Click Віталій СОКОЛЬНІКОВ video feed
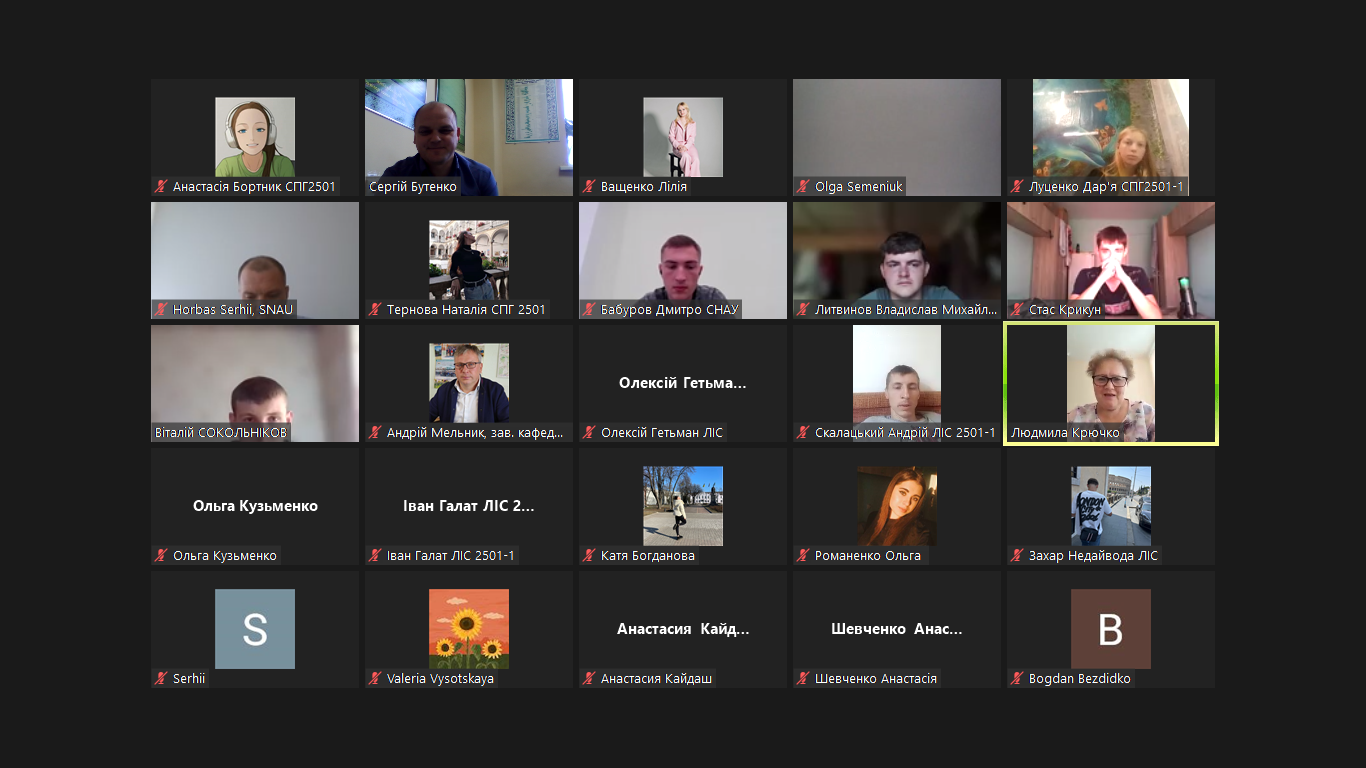The image size is (1366, 768). point(255,383)
